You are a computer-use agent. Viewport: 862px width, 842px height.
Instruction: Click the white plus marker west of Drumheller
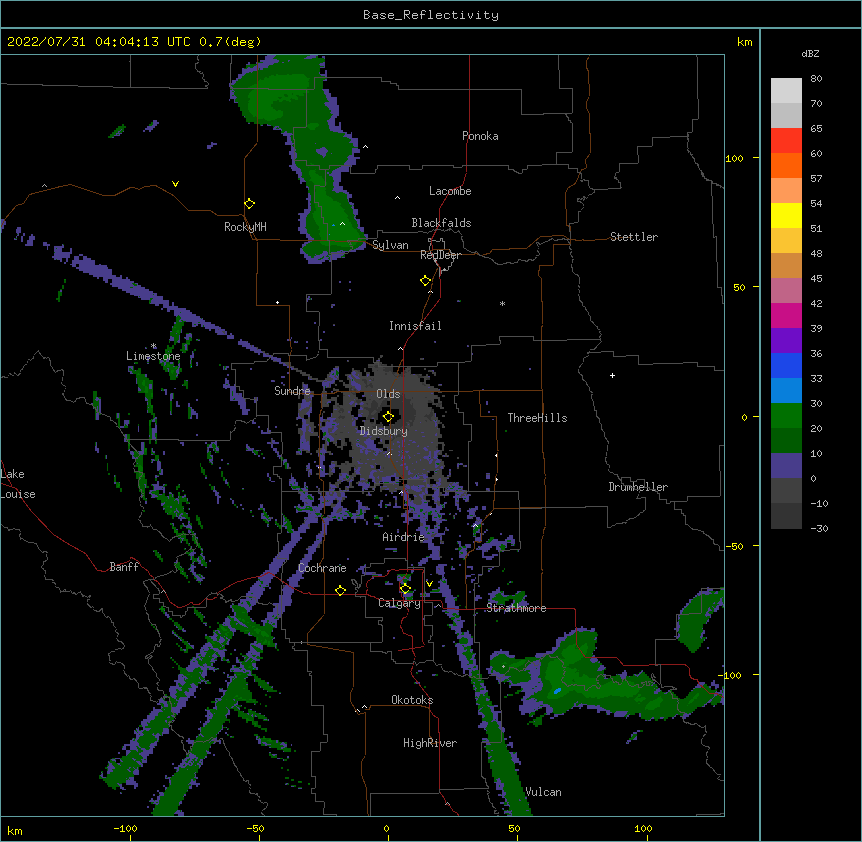(612, 375)
